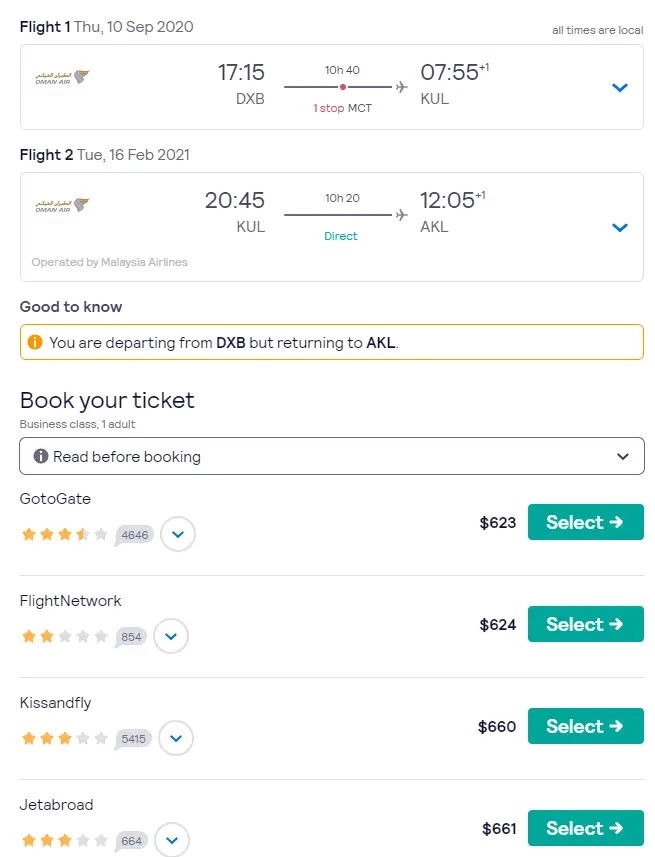Click the orange info icon in warning
This screenshot has height=857, width=655.
coord(35,342)
